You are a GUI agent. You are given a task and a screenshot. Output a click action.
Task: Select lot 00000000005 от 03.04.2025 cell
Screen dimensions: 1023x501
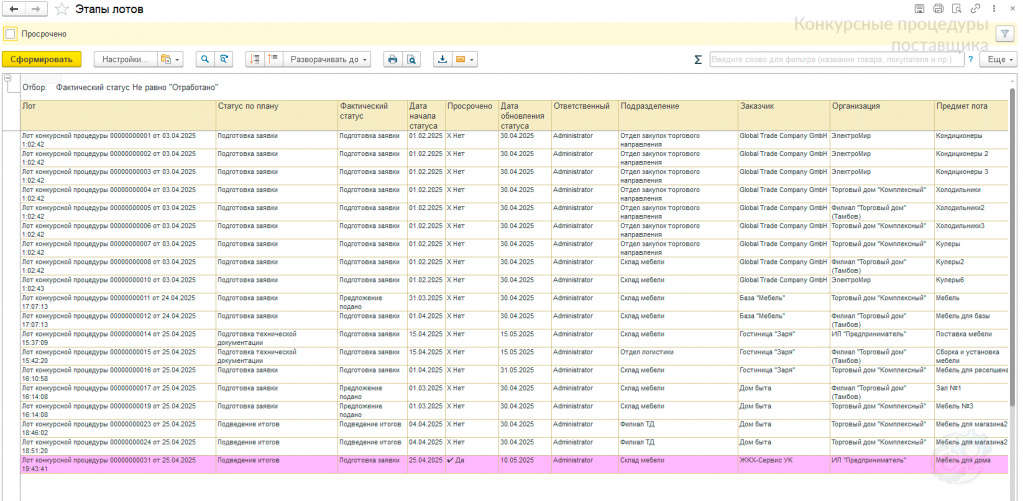click(x=119, y=212)
